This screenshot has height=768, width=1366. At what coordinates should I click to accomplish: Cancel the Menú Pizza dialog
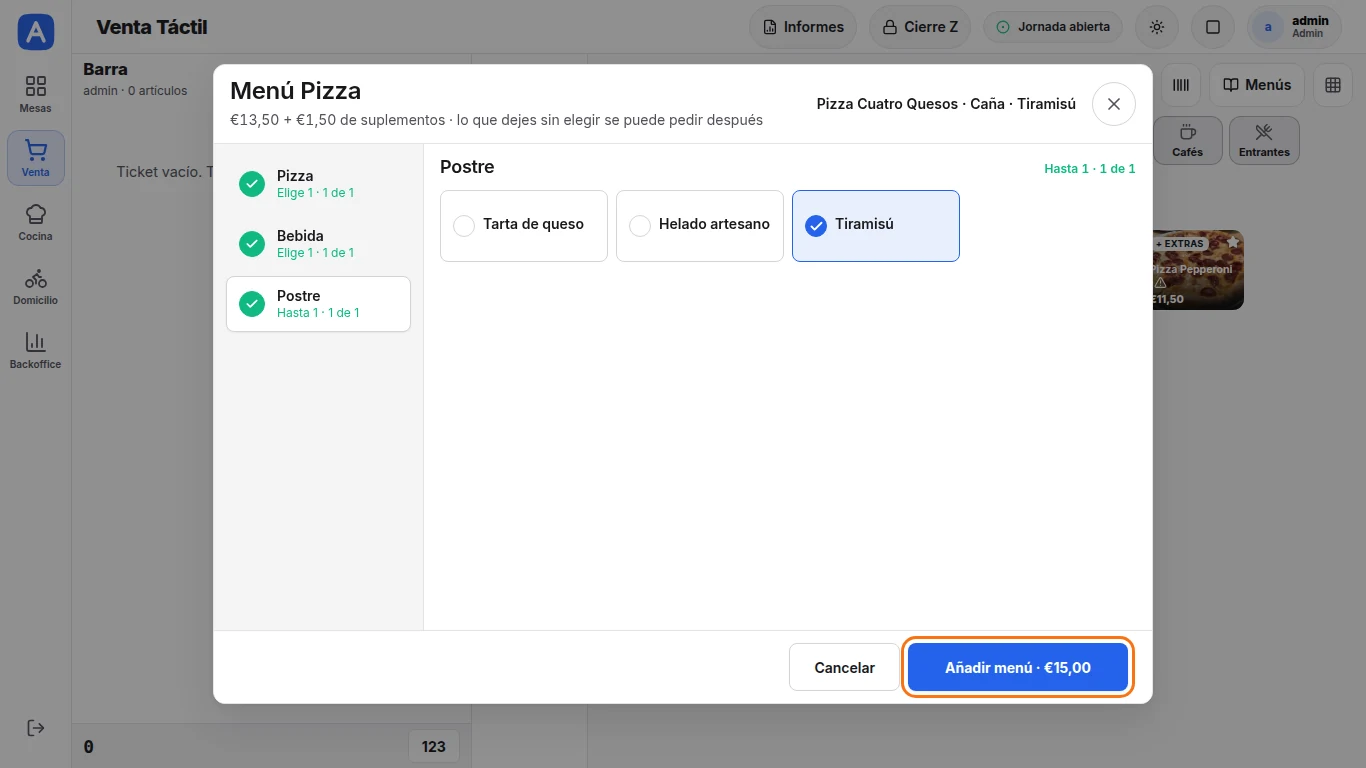[845, 667]
